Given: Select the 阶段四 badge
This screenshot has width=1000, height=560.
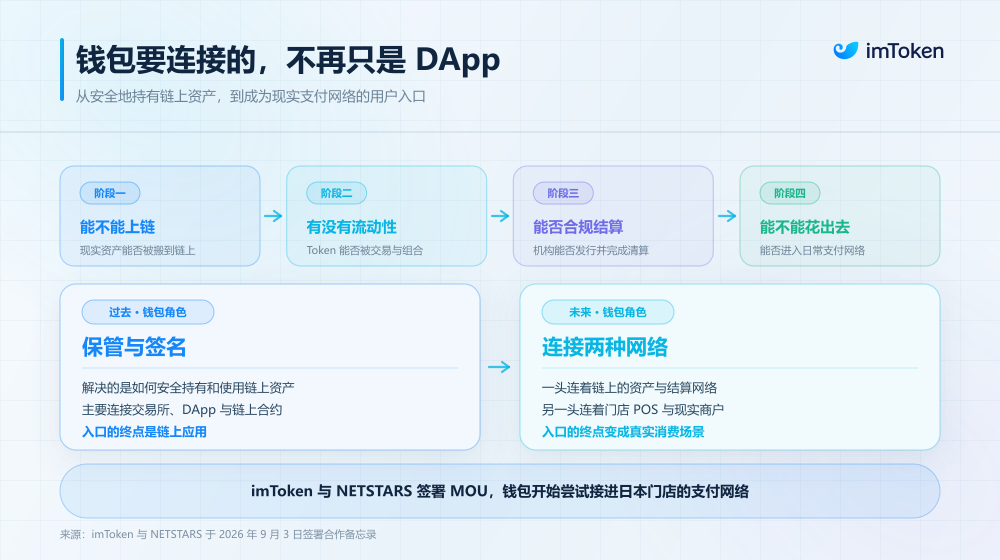Looking at the screenshot, I should pos(790,193).
